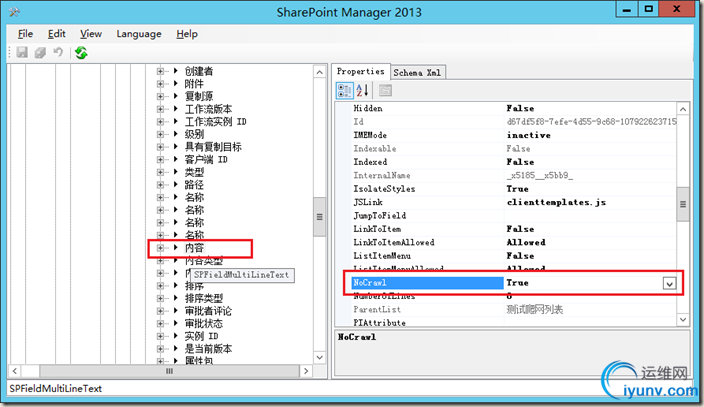Select the 路径 field in tree

coord(194,185)
